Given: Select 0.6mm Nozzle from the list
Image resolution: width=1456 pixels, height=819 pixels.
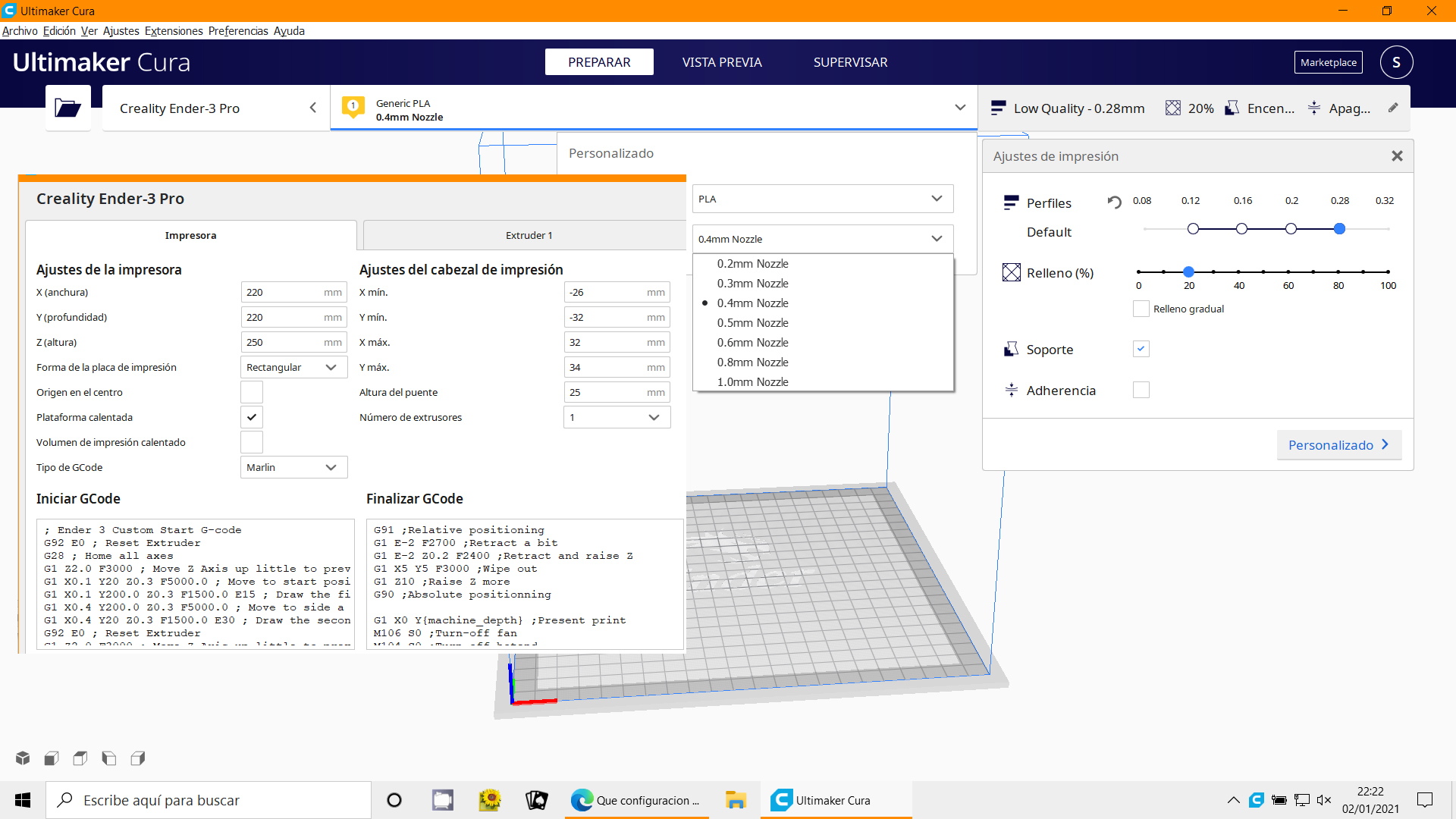Looking at the screenshot, I should [x=752, y=343].
